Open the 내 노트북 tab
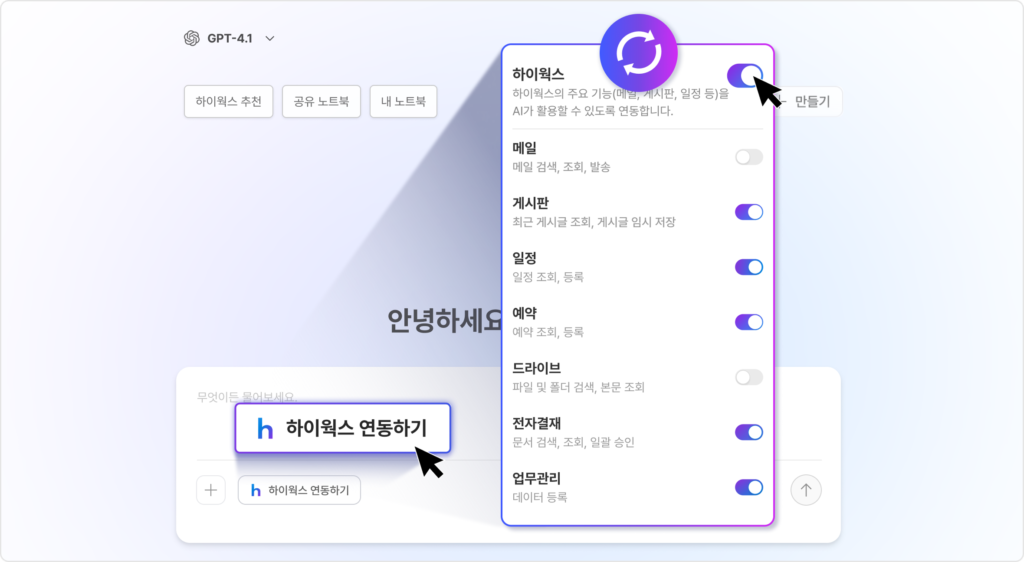 pos(403,101)
